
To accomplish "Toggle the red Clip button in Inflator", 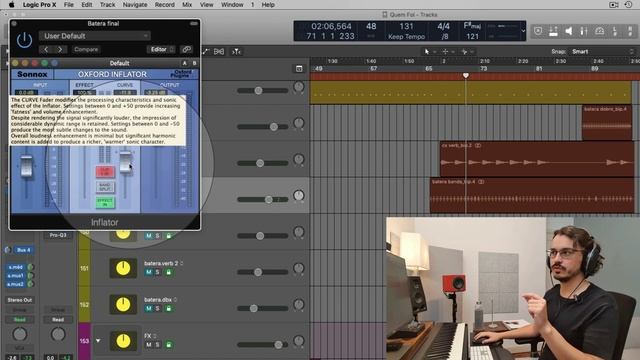I will tap(105, 171).
